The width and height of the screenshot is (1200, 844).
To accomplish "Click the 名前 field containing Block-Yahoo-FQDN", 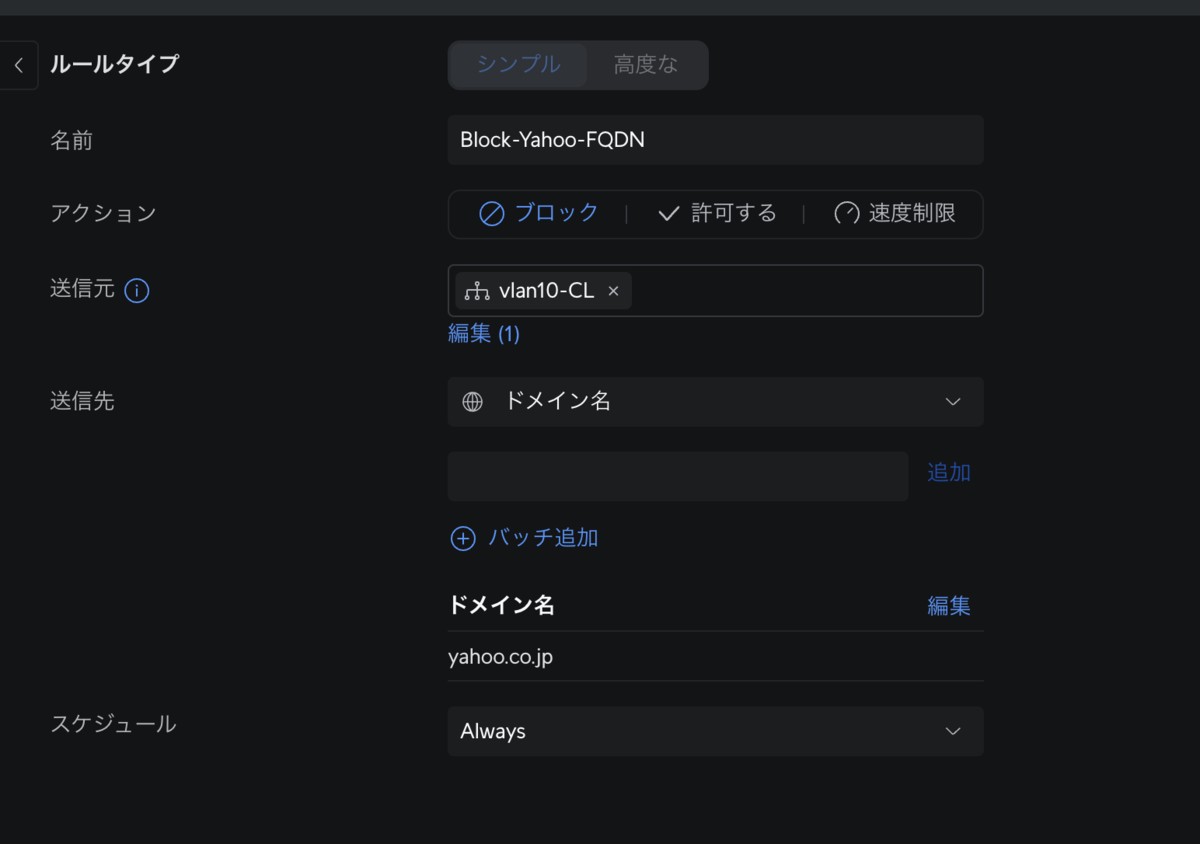I will (716, 140).
